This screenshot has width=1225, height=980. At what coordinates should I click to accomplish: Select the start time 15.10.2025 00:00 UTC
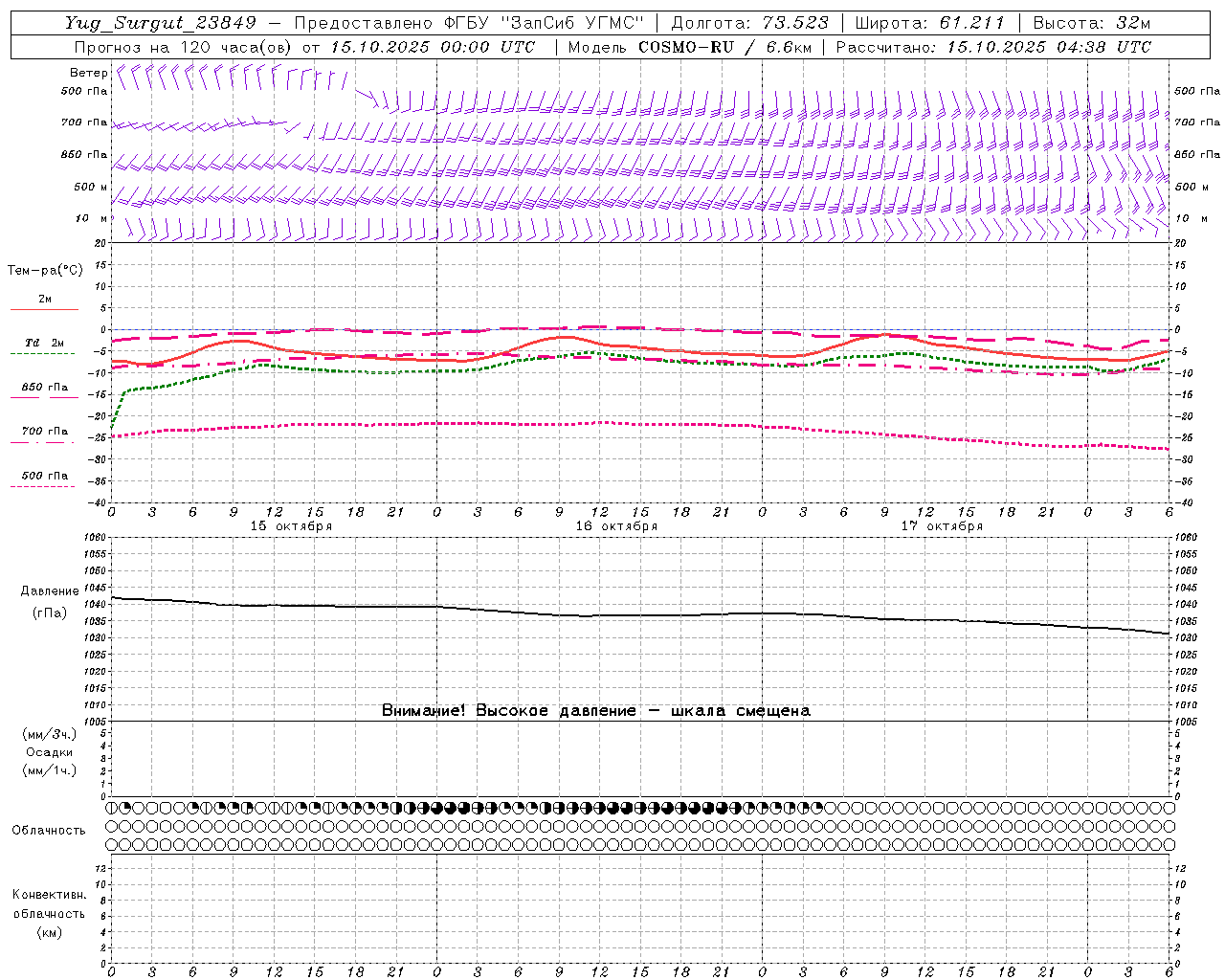click(x=433, y=47)
